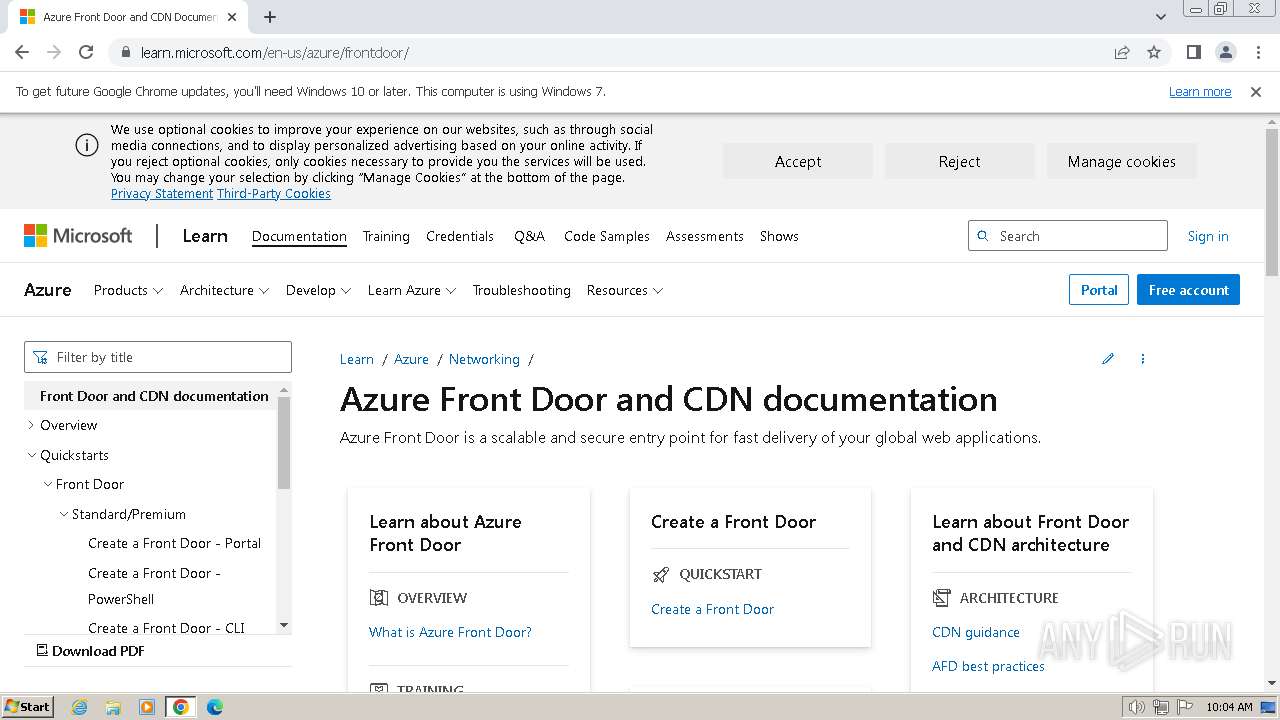This screenshot has width=1280, height=720.
Task: Collapse the Quickstarts tree section
Action: [31, 455]
